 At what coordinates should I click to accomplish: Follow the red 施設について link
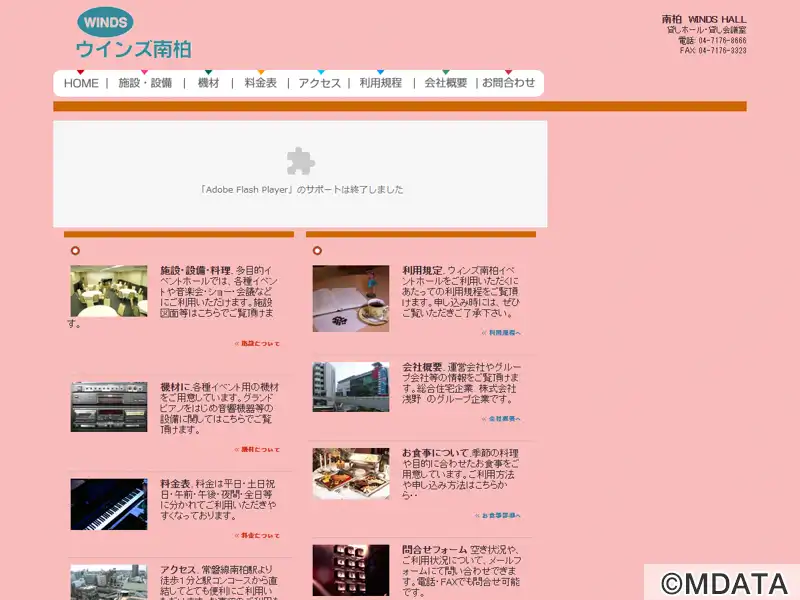pos(257,344)
